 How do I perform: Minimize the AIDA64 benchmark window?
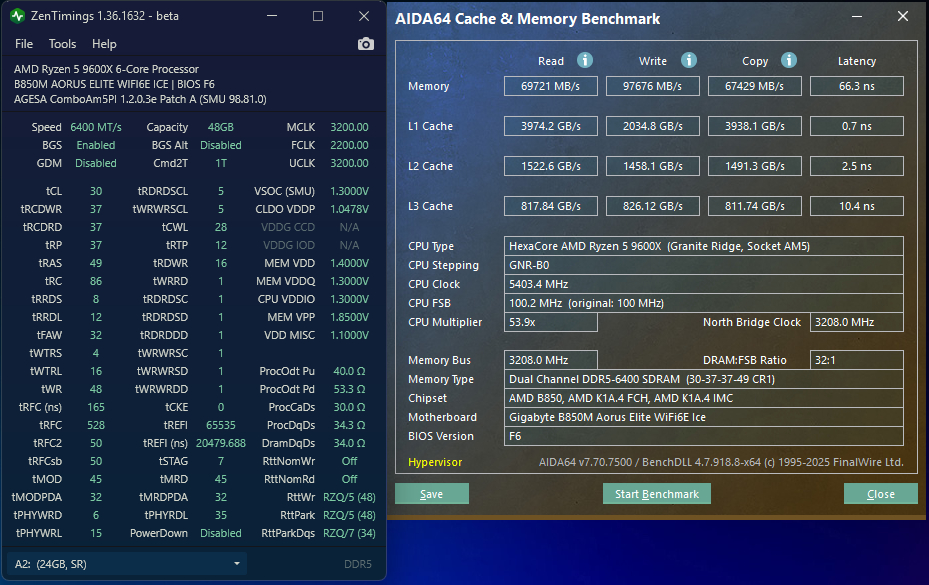tap(857, 17)
